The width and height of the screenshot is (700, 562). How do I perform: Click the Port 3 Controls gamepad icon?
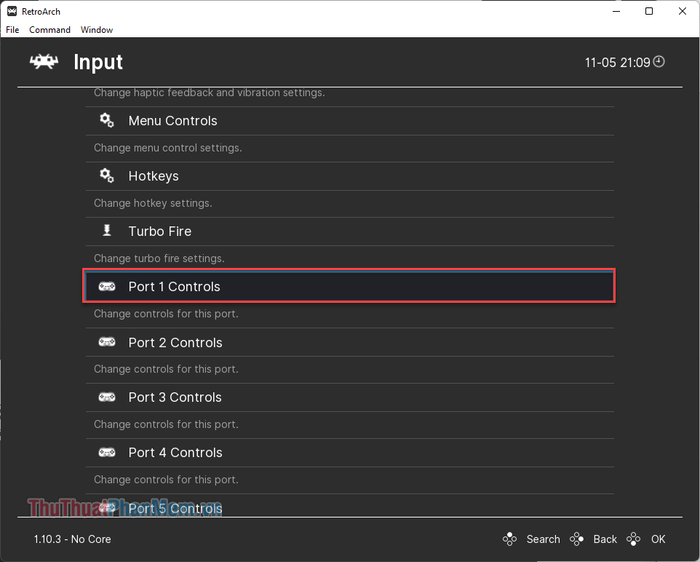pyautogui.click(x=107, y=397)
